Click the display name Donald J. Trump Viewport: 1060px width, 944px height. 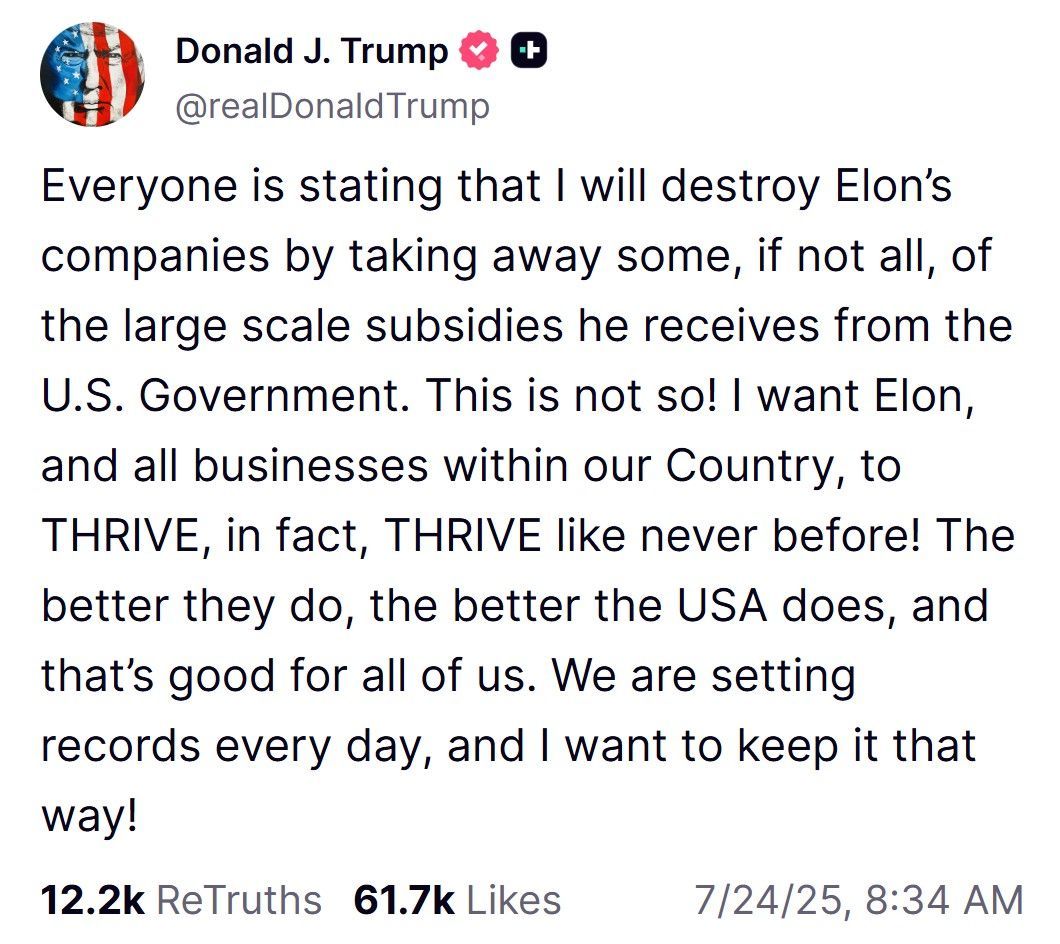point(312,51)
